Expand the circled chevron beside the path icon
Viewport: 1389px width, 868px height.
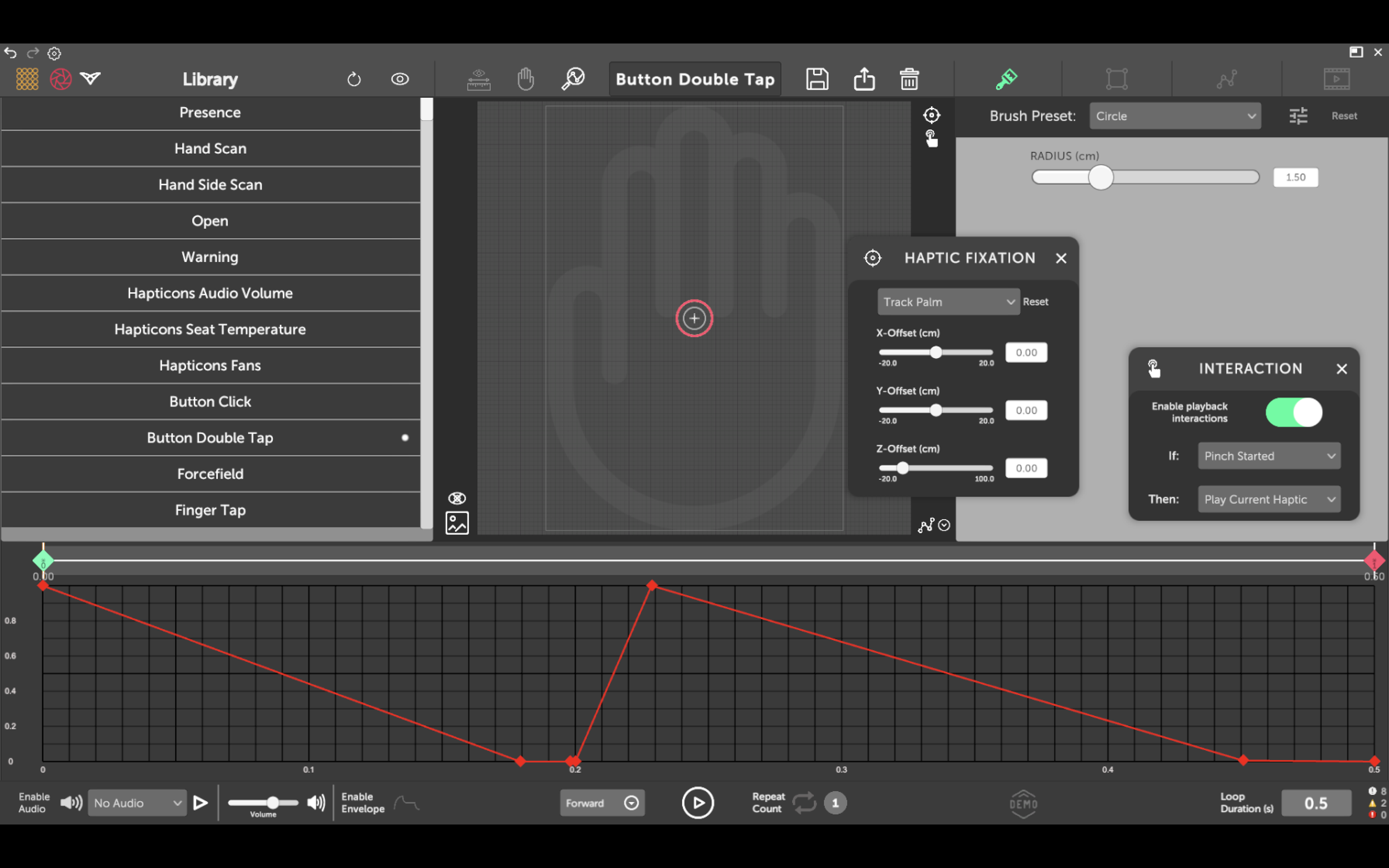pos(944,525)
